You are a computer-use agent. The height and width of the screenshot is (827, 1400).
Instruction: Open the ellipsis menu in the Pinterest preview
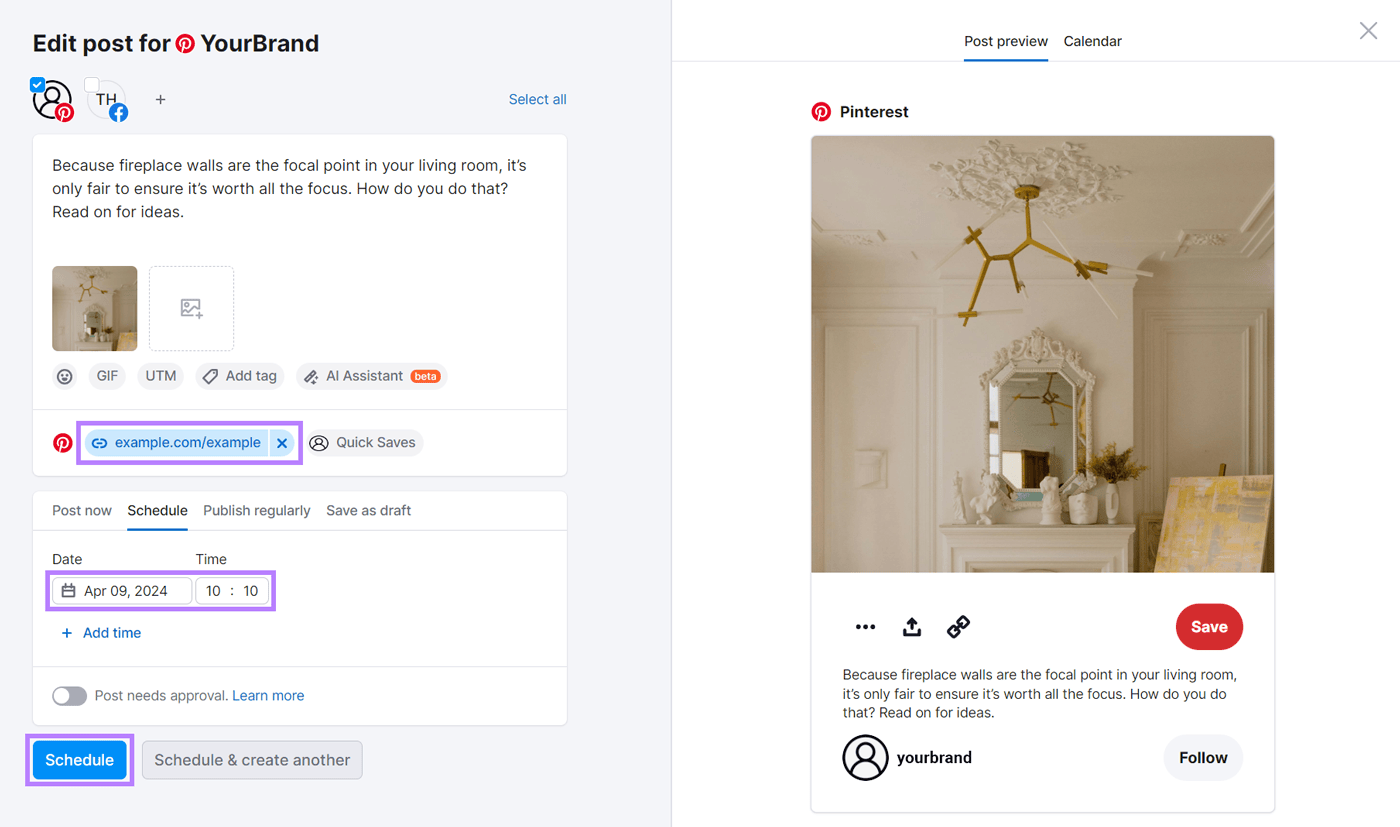point(864,626)
